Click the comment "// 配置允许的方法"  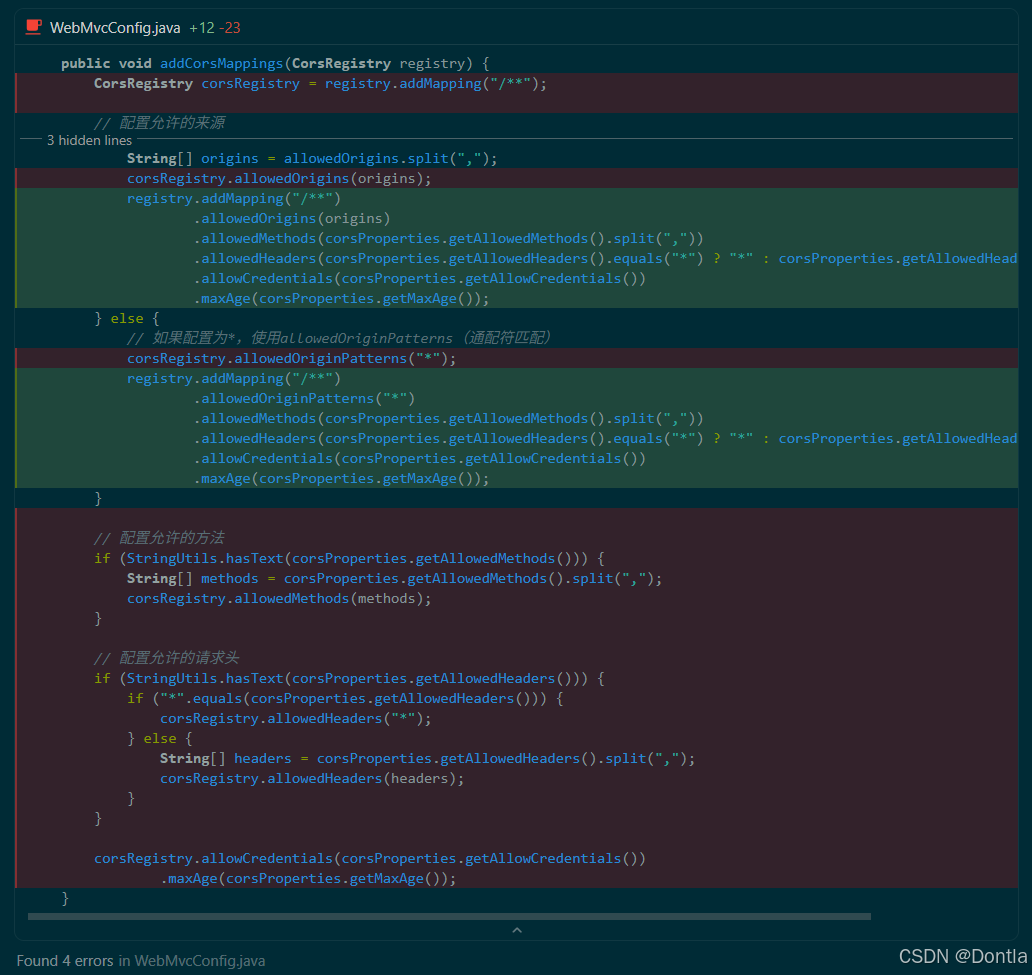click(159, 538)
